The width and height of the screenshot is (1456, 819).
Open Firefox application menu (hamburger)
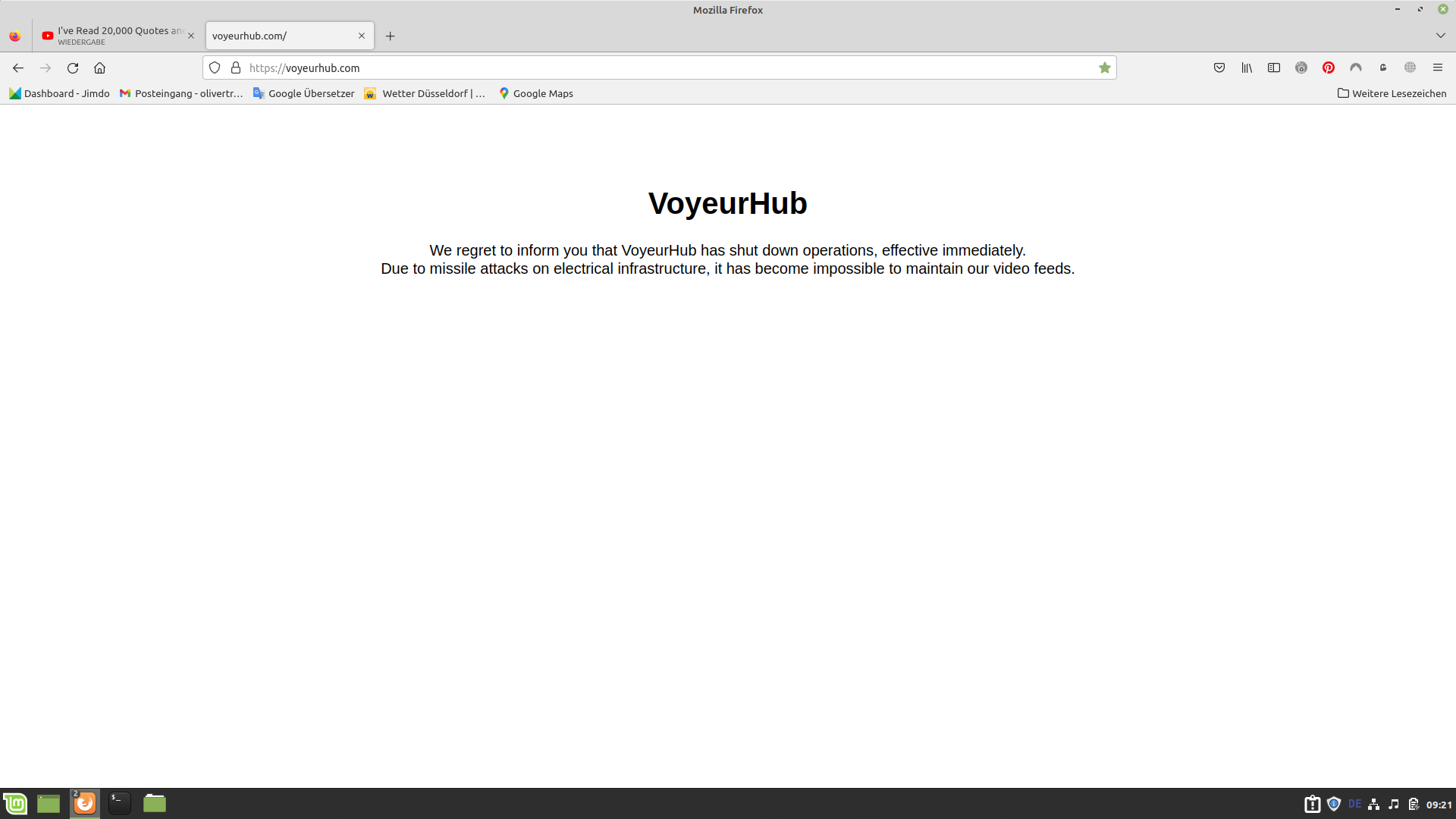tap(1438, 67)
